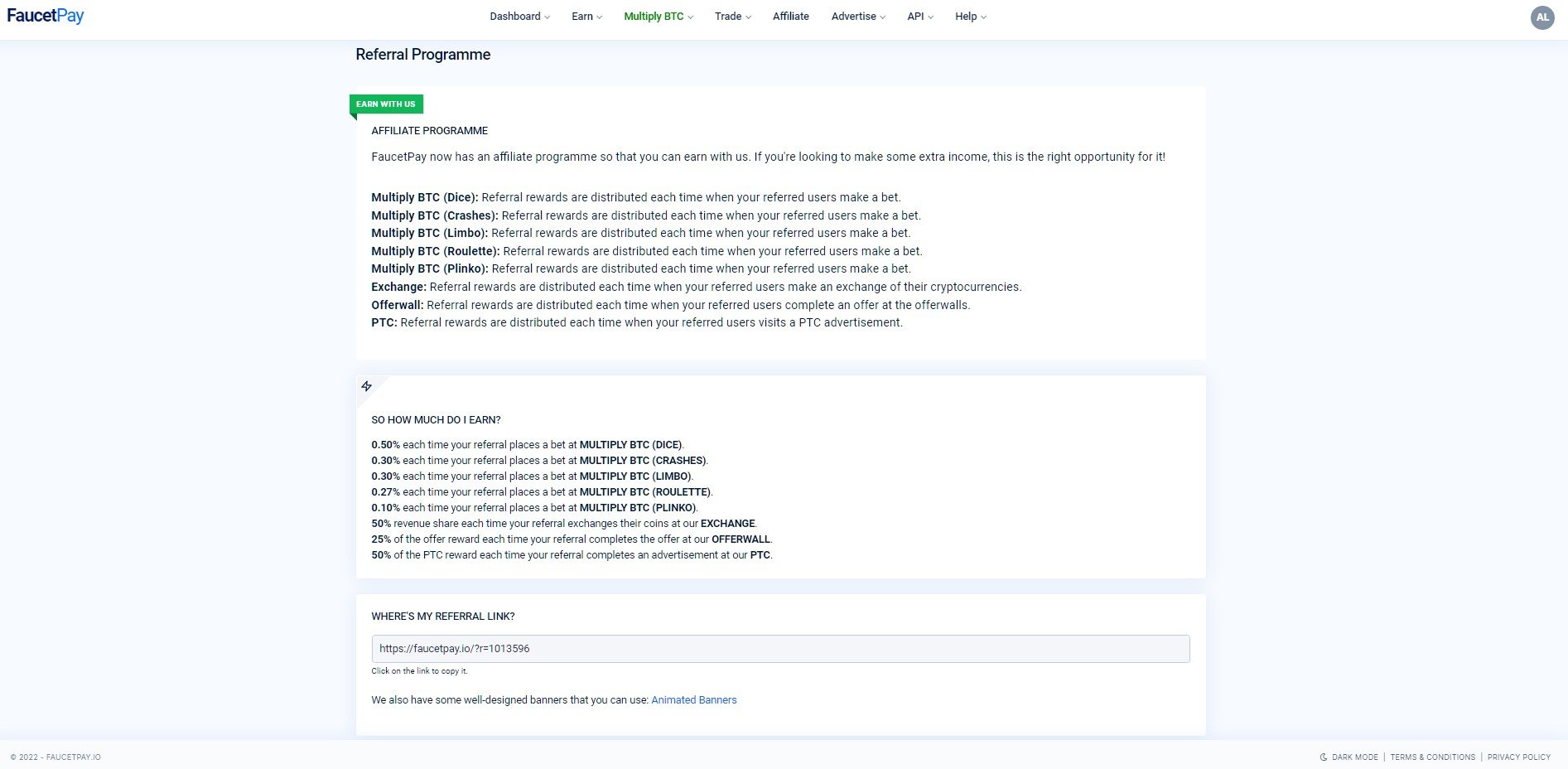1568x769 pixels.
Task: Click 'SO HOW MUCH DO I EARN?' heading
Action: (436, 420)
